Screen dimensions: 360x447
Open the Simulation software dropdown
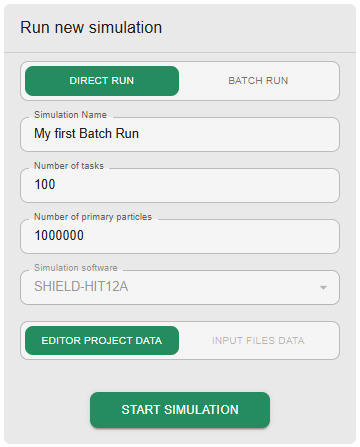pos(180,287)
